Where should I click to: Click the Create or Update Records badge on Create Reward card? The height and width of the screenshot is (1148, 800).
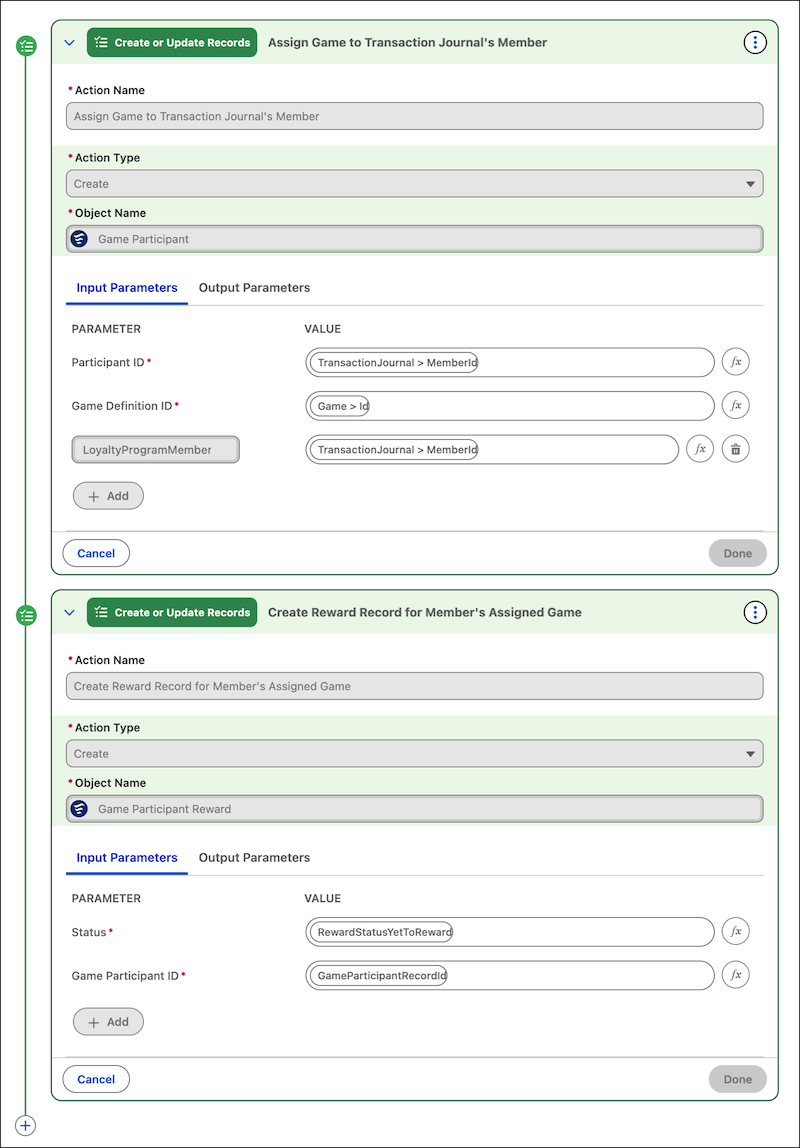172,612
